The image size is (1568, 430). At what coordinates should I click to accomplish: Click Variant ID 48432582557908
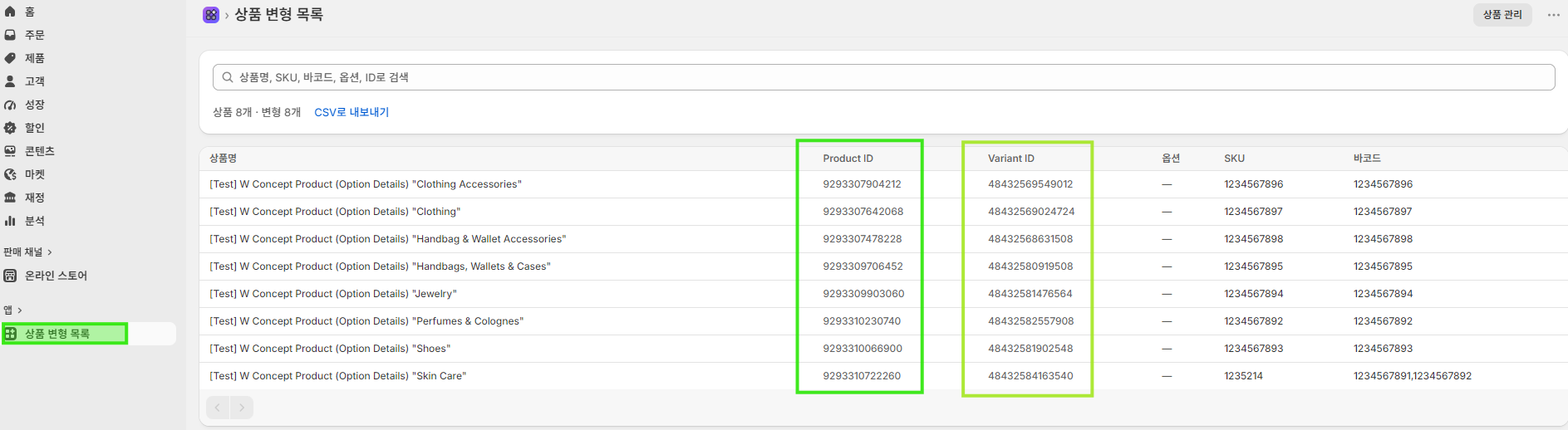(1030, 321)
